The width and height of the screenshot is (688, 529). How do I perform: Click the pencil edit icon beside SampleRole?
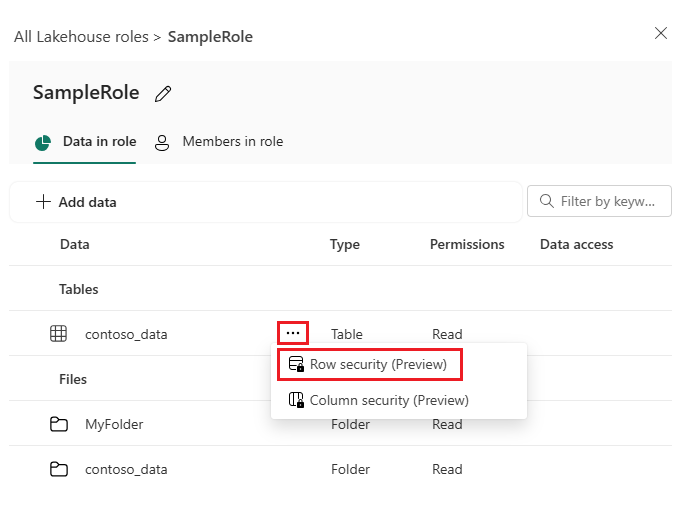[163, 94]
